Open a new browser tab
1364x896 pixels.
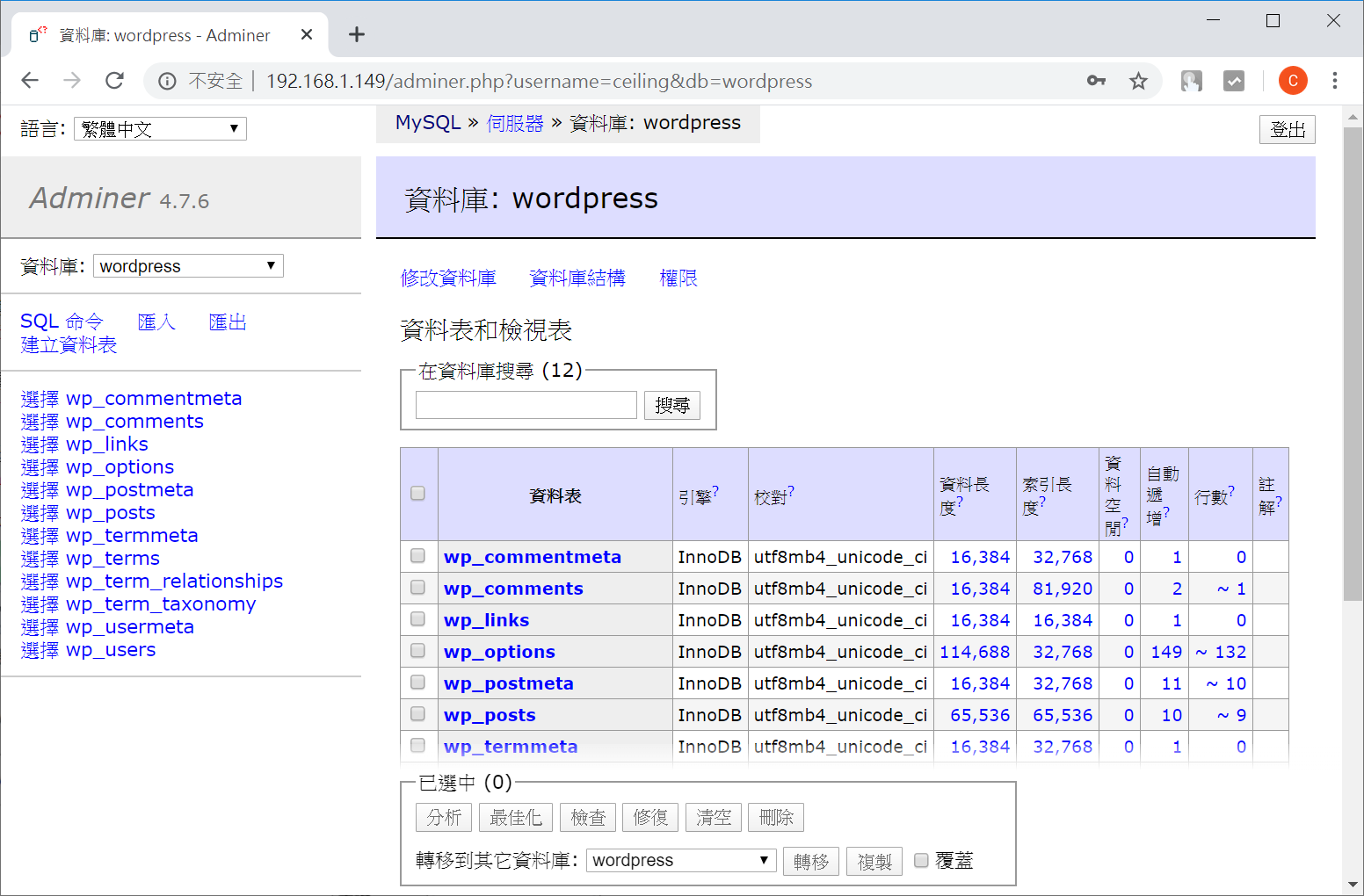(x=356, y=34)
